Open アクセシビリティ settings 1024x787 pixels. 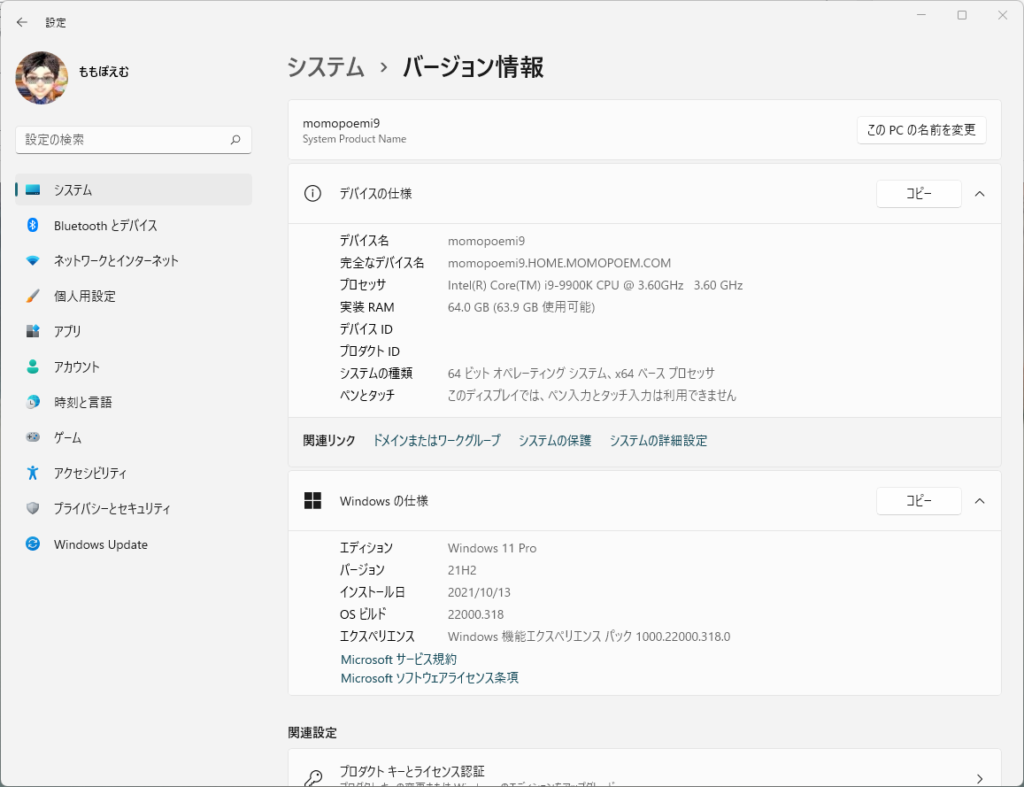(90, 473)
